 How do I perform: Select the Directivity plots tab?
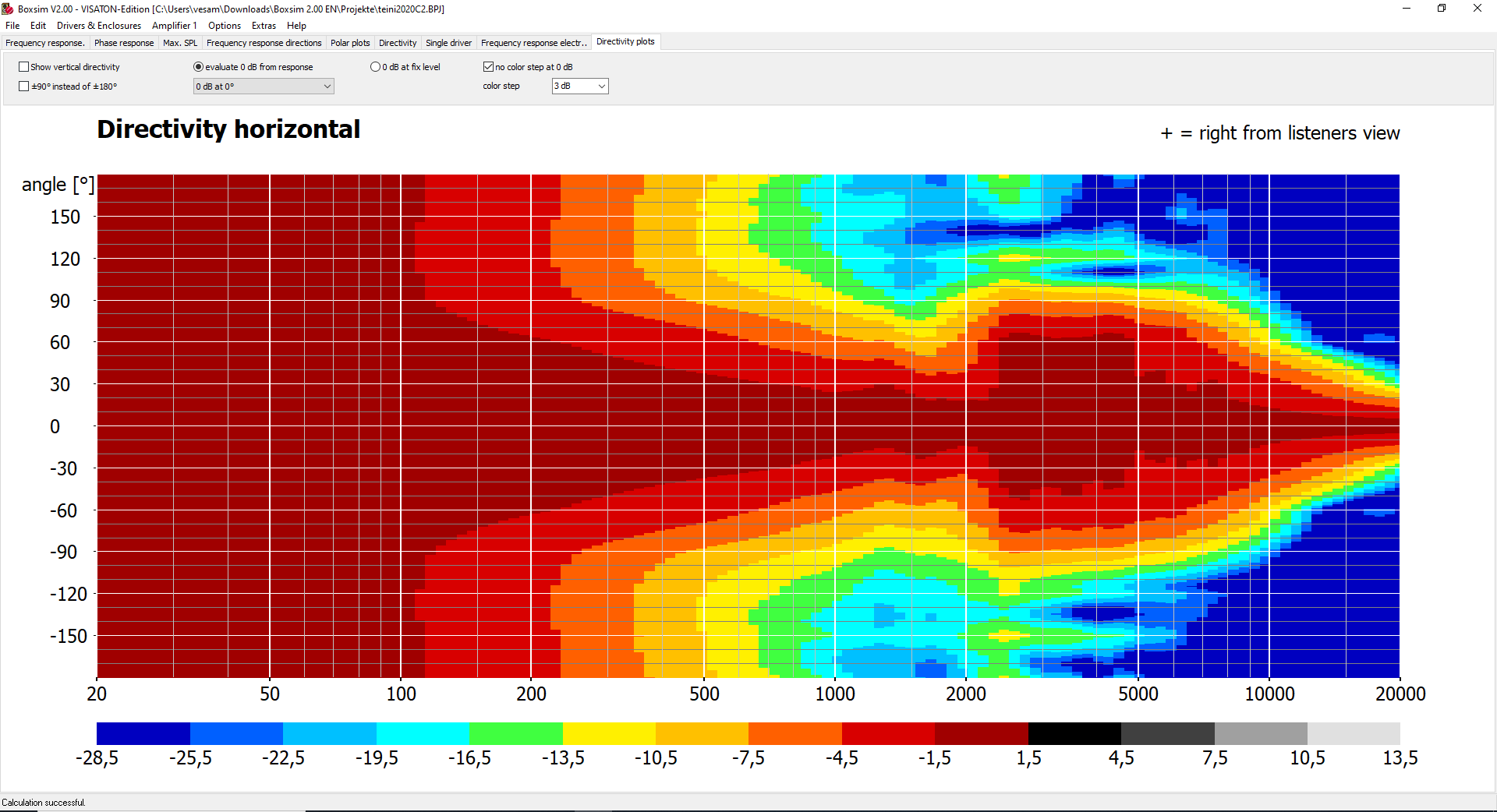tap(625, 42)
